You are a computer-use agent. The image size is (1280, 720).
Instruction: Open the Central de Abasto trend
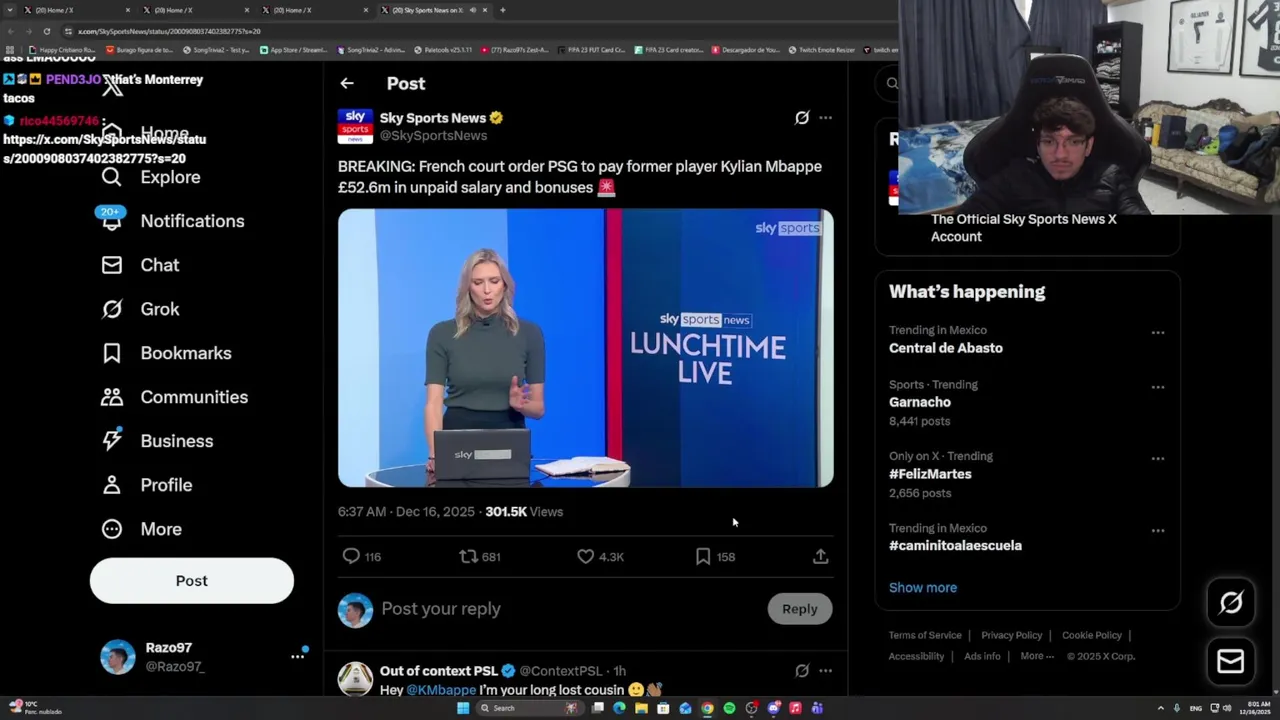(946, 348)
